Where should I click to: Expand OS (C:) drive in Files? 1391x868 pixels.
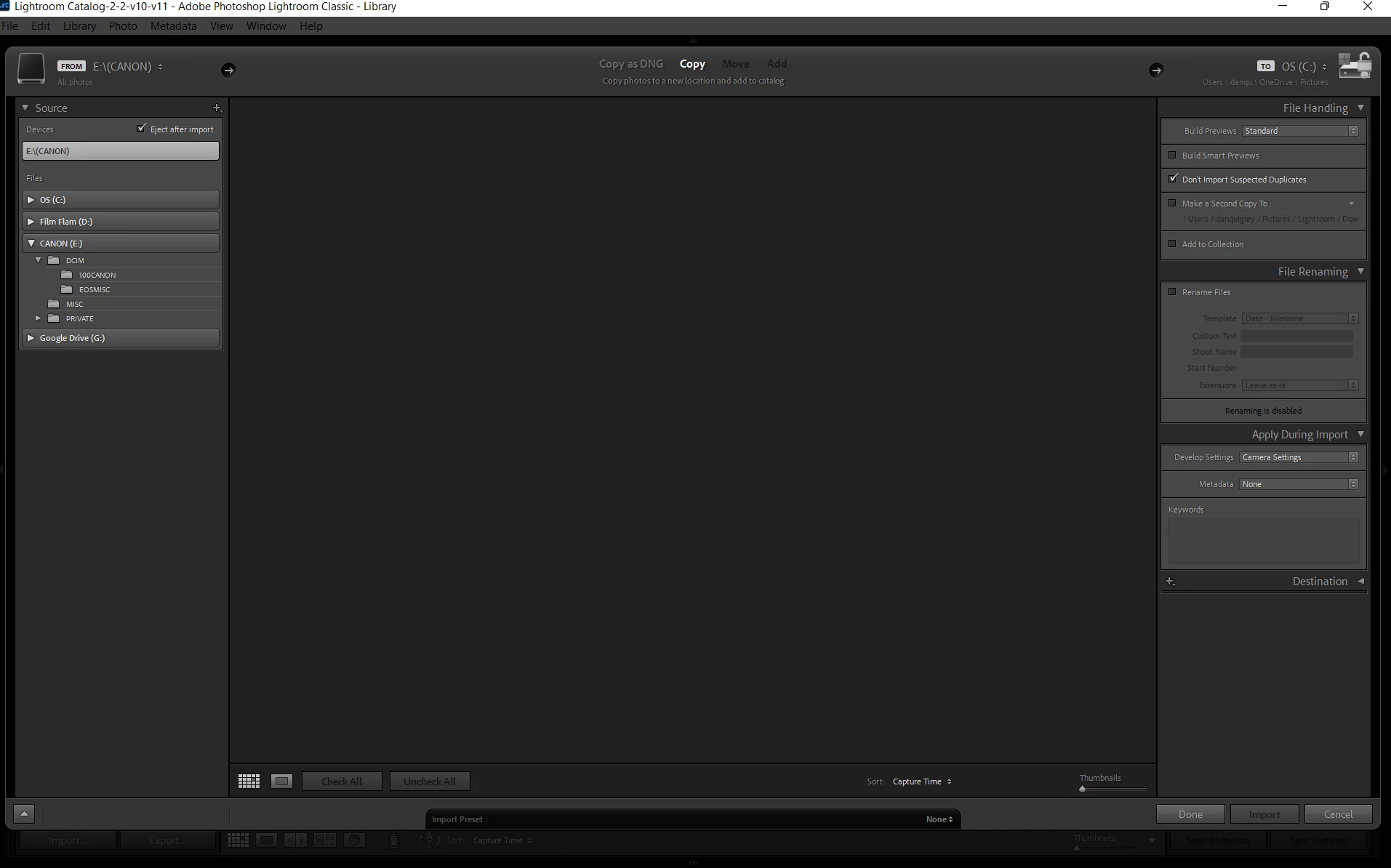point(31,199)
